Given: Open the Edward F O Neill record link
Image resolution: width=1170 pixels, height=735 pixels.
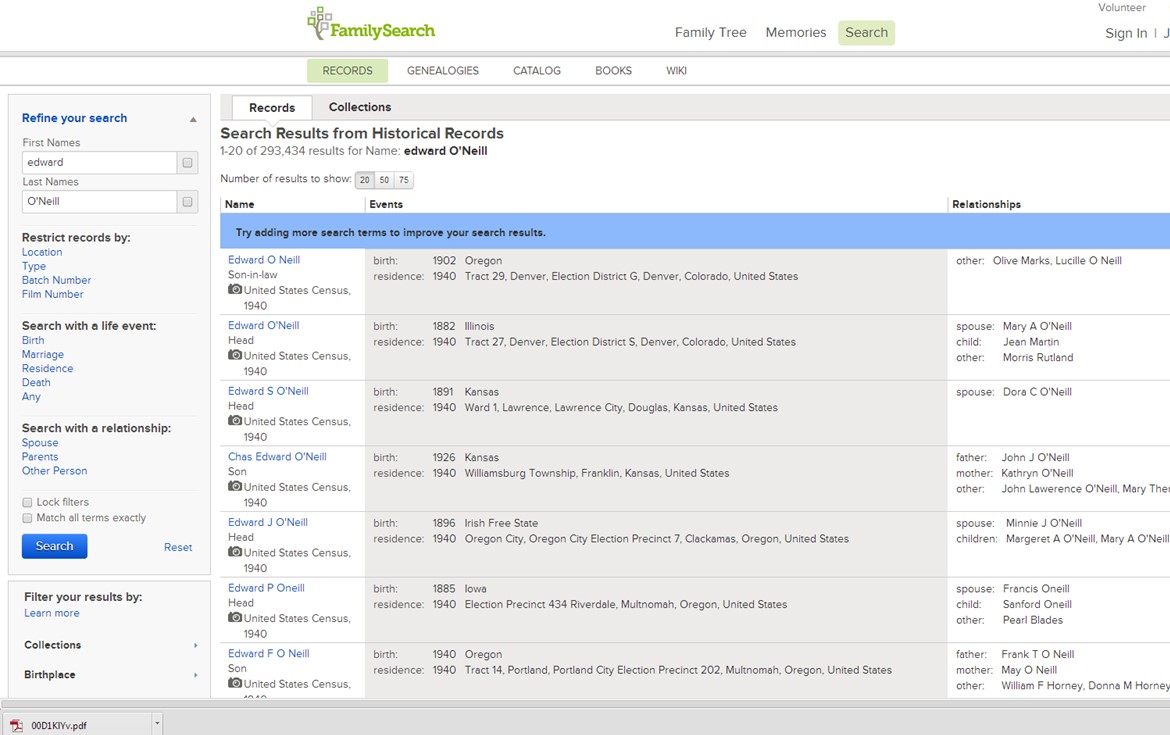Looking at the screenshot, I should tap(269, 654).
